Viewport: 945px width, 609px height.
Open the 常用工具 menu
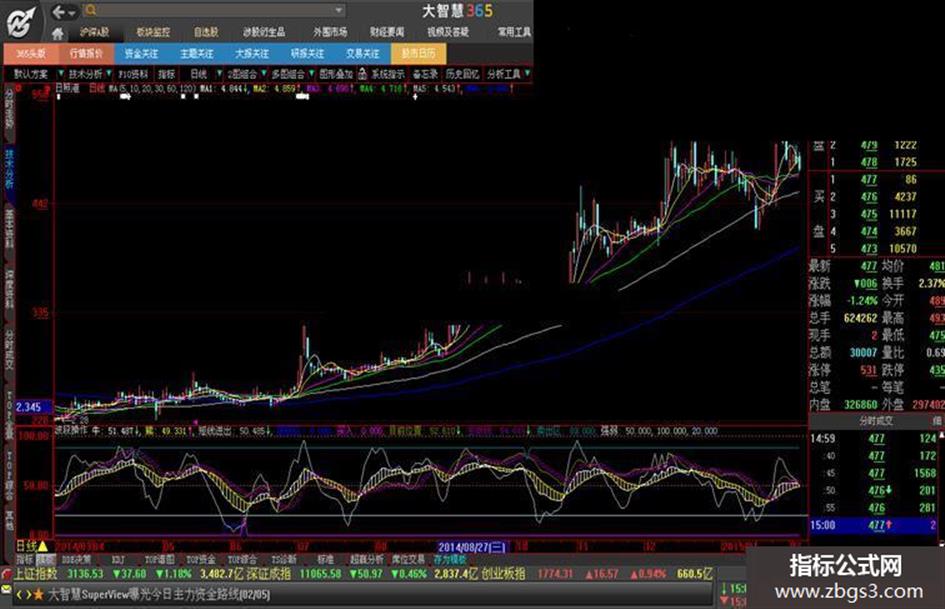point(514,32)
